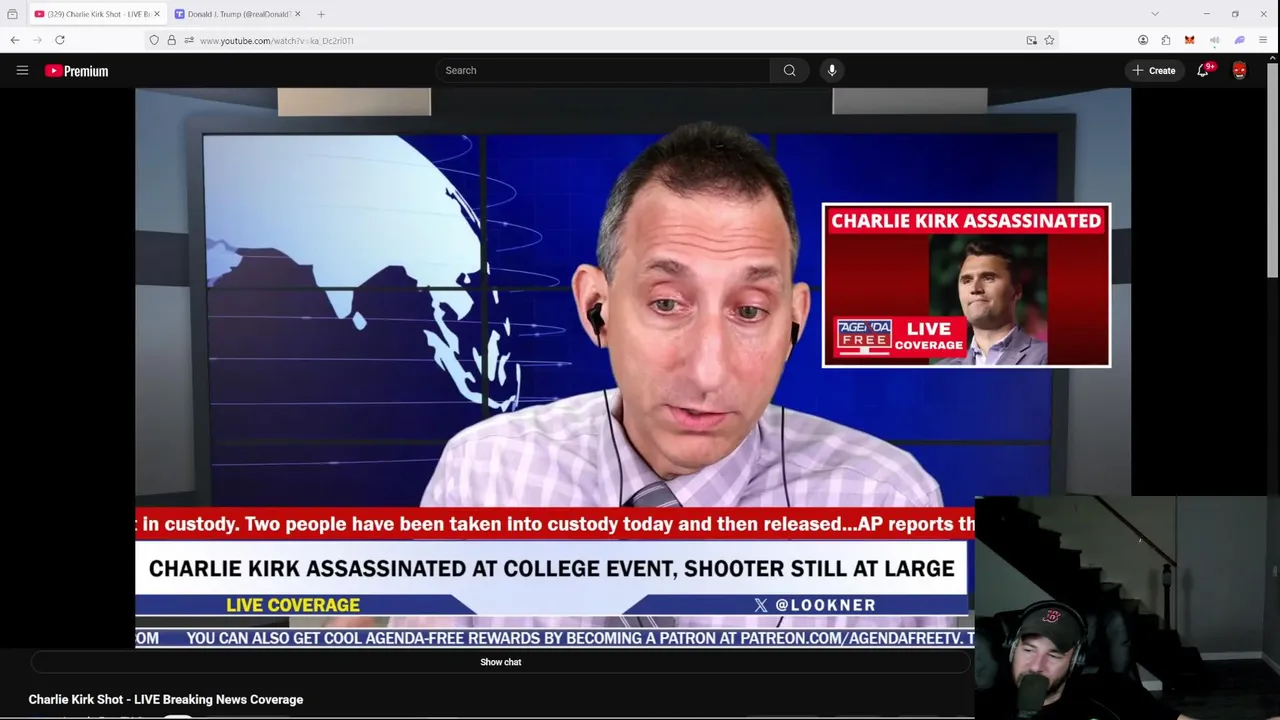The width and height of the screenshot is (1280, 720).
Task: Show site security lock info
Action: click(171, 40)
